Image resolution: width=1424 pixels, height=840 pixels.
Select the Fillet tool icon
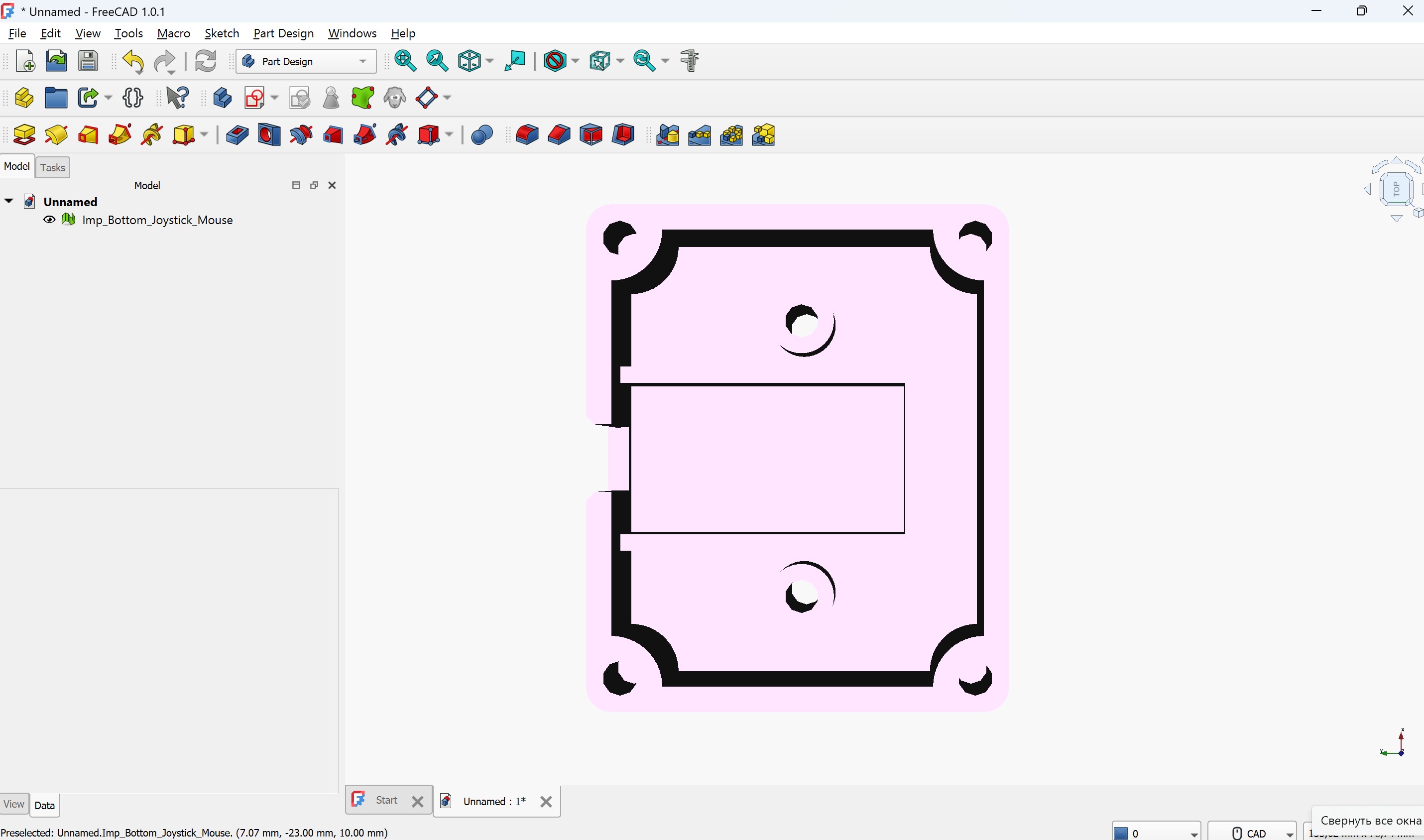coord(527,135)
